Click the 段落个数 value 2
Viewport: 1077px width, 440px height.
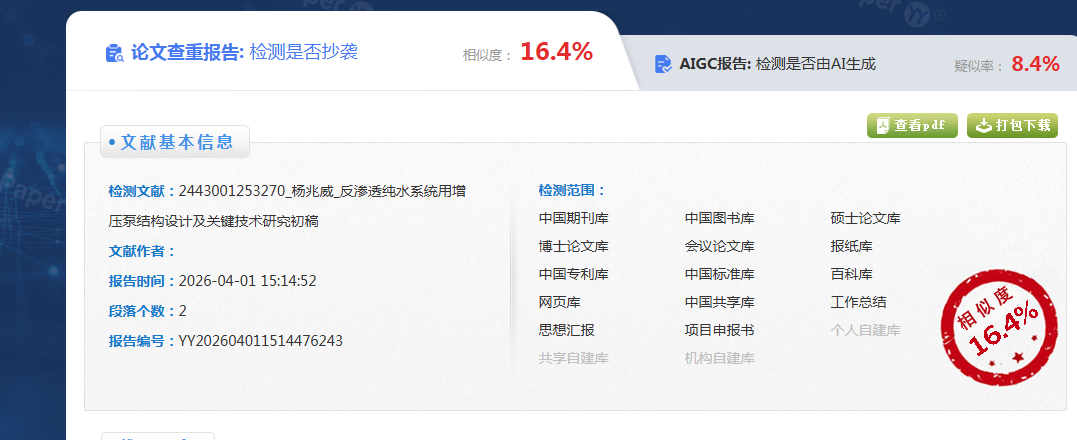tap(183, 311)
